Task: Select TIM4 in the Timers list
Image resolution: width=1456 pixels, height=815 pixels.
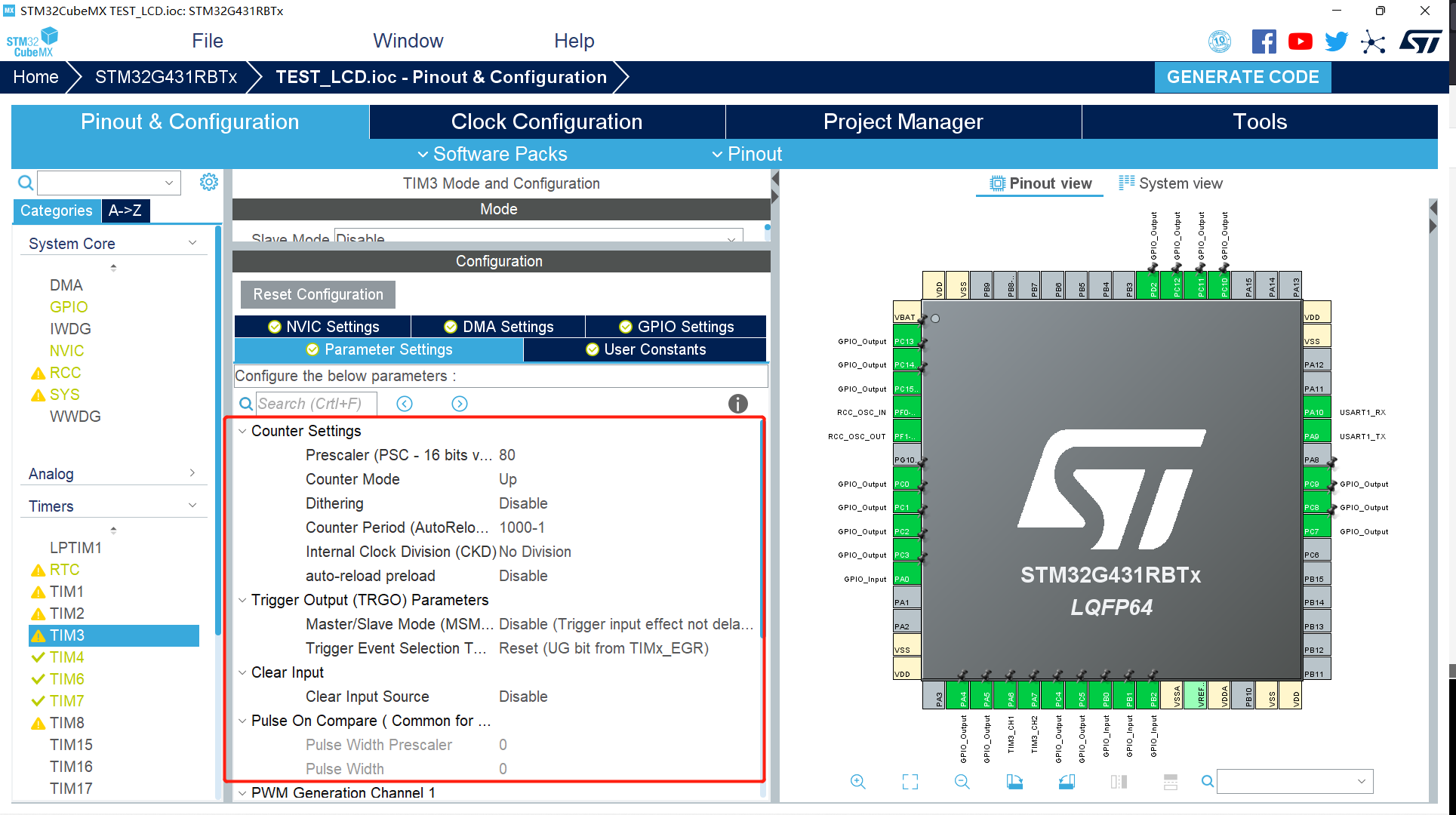Action: (x=67, y=657)
